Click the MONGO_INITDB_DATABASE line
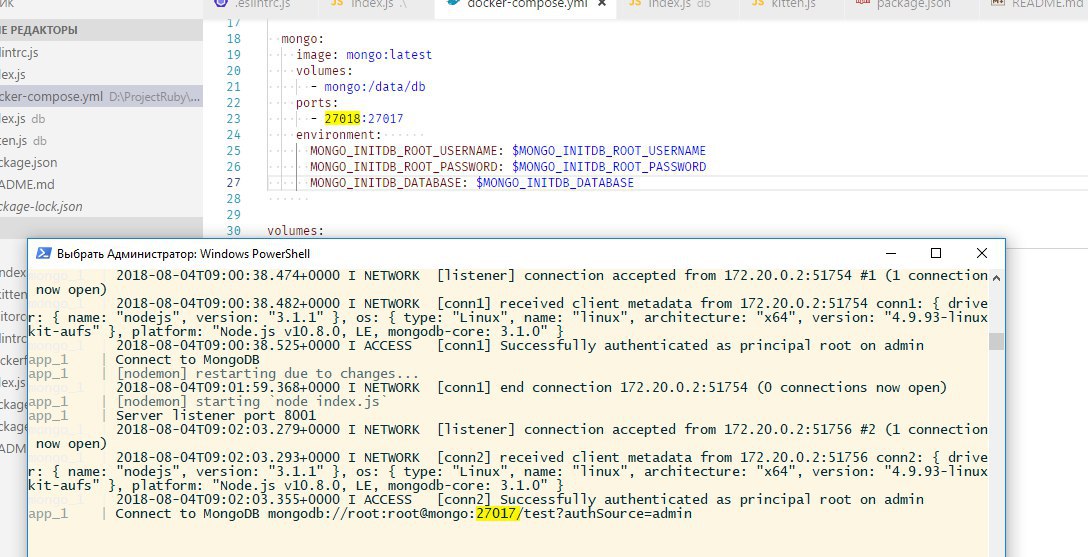This screenshot has height=557, width=1088. tap(472, 182)
